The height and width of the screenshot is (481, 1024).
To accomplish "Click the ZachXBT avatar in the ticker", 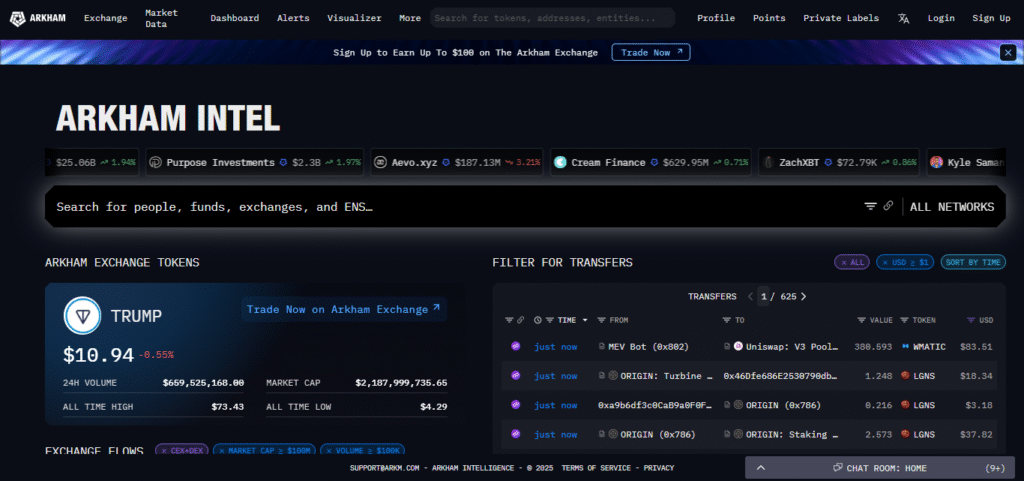I will click(x=769, y=163).
